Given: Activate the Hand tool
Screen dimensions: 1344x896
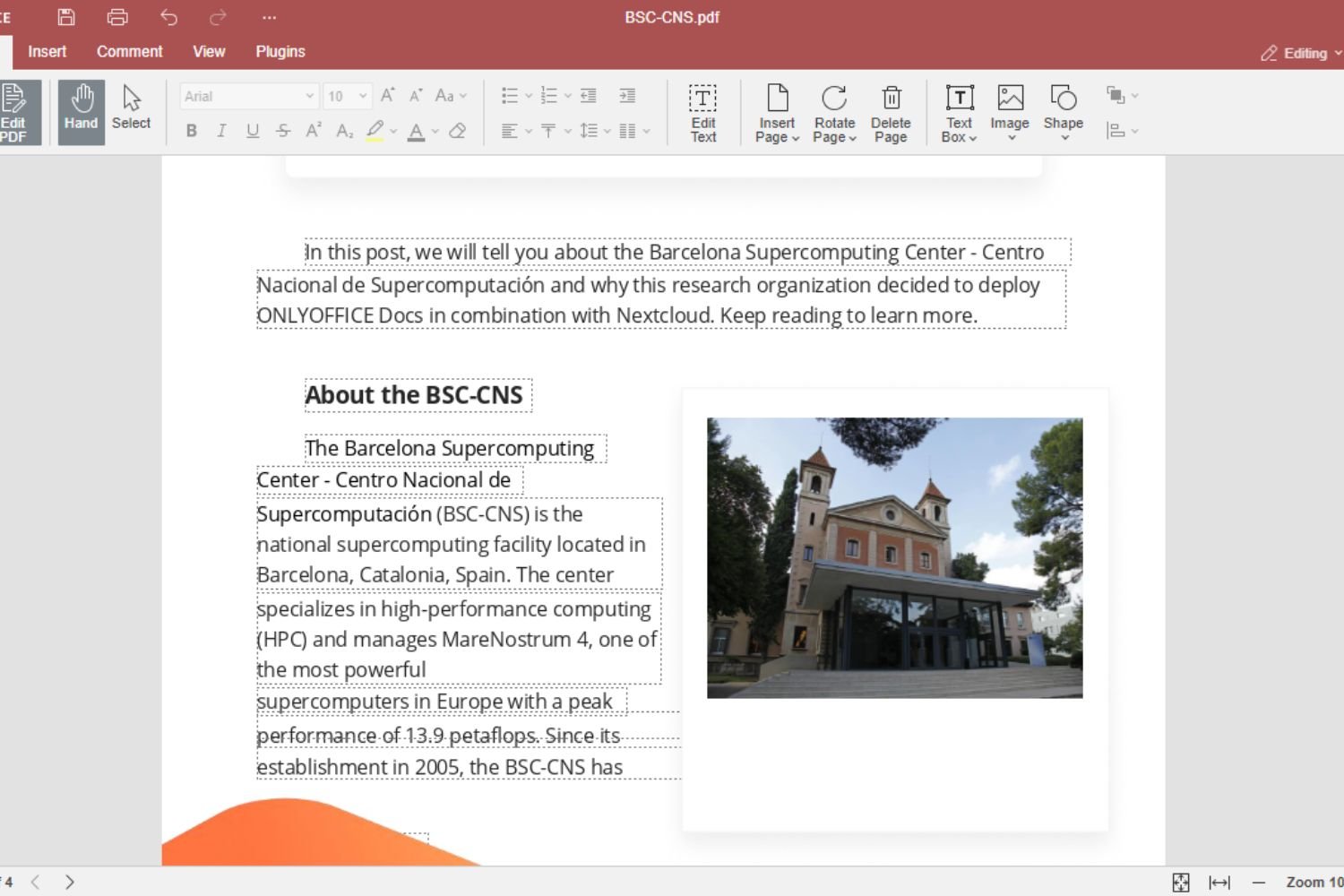Looking at the screenshot, I should [81, 113].
